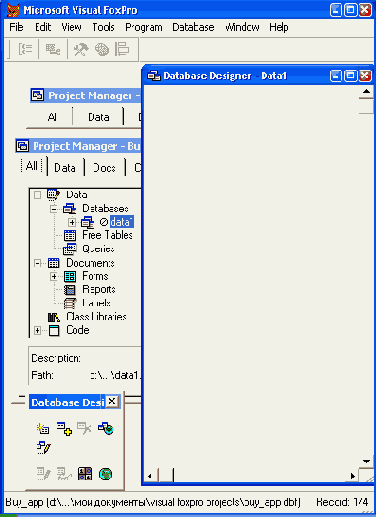The width and height of the screenshot is (376, 517).
Task: Click the Class Libraries books icon
Action: [54, 317]
